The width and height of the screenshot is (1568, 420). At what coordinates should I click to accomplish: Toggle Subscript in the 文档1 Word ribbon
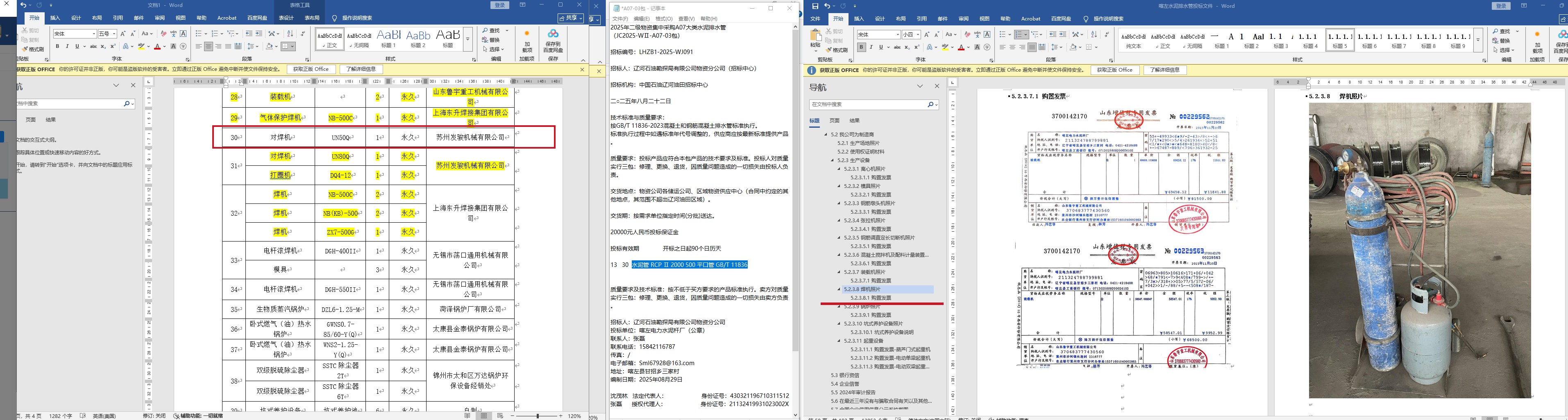[103, 46]
